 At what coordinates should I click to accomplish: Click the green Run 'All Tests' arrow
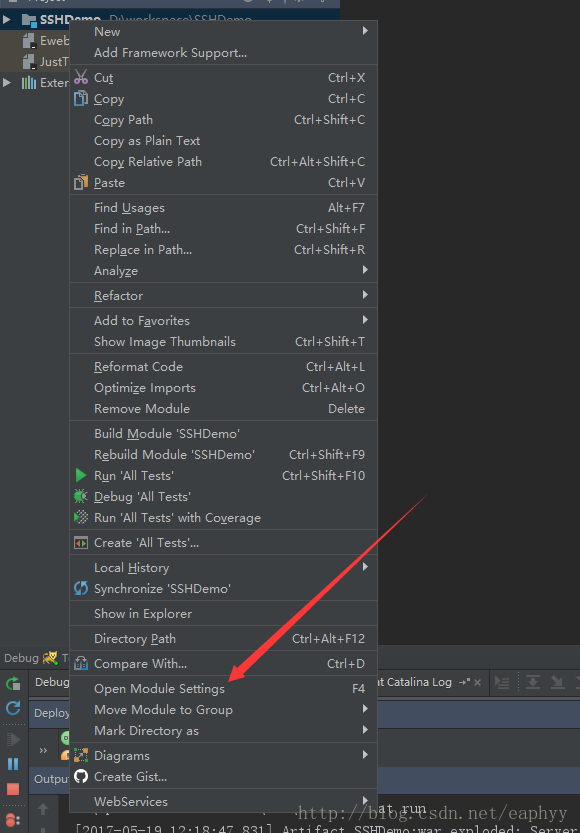tap(81, 475)
